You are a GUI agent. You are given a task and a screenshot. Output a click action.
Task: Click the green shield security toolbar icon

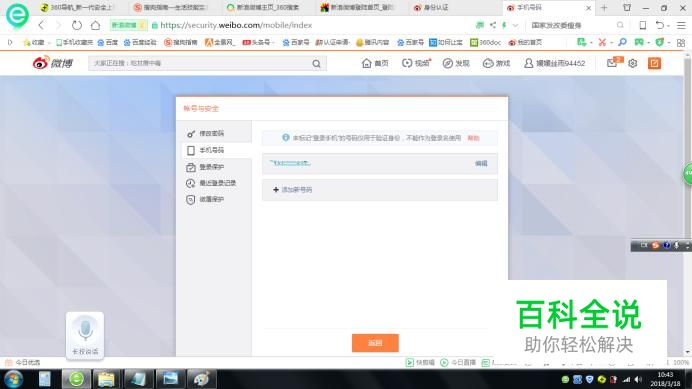pyautogui.click(x=660, y=42)
